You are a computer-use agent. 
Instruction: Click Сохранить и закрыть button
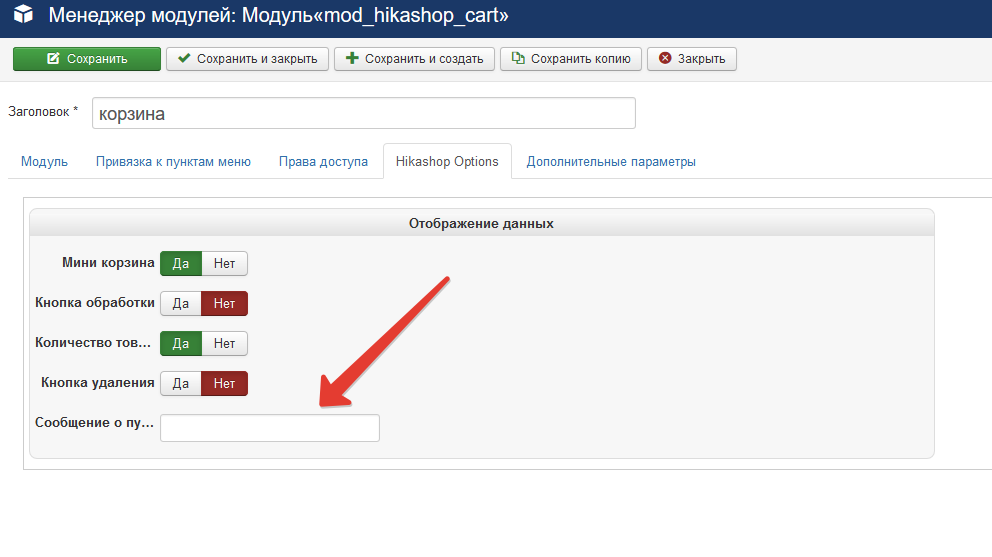(247, 59)
